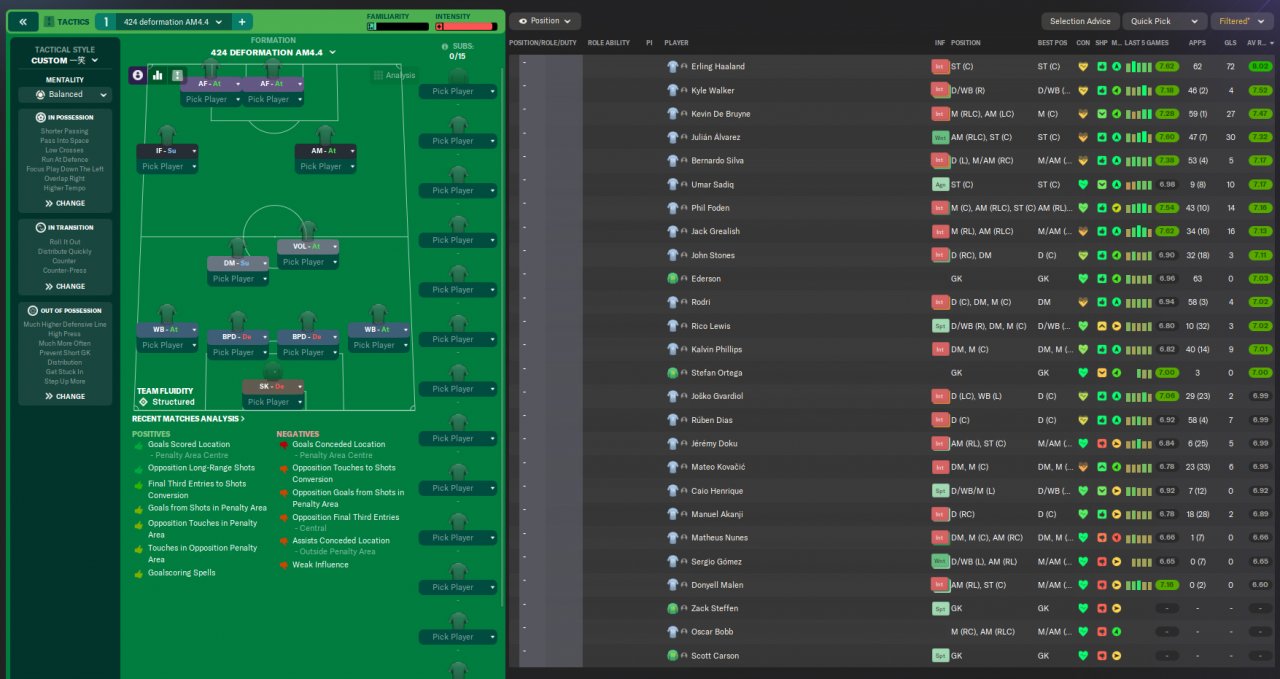Image resolution: width=1280 pixels, height=679 pixels.
Task: Click Julián Álvarez's morale icon
Action: pyautogui.click(x=1116, y=137)
